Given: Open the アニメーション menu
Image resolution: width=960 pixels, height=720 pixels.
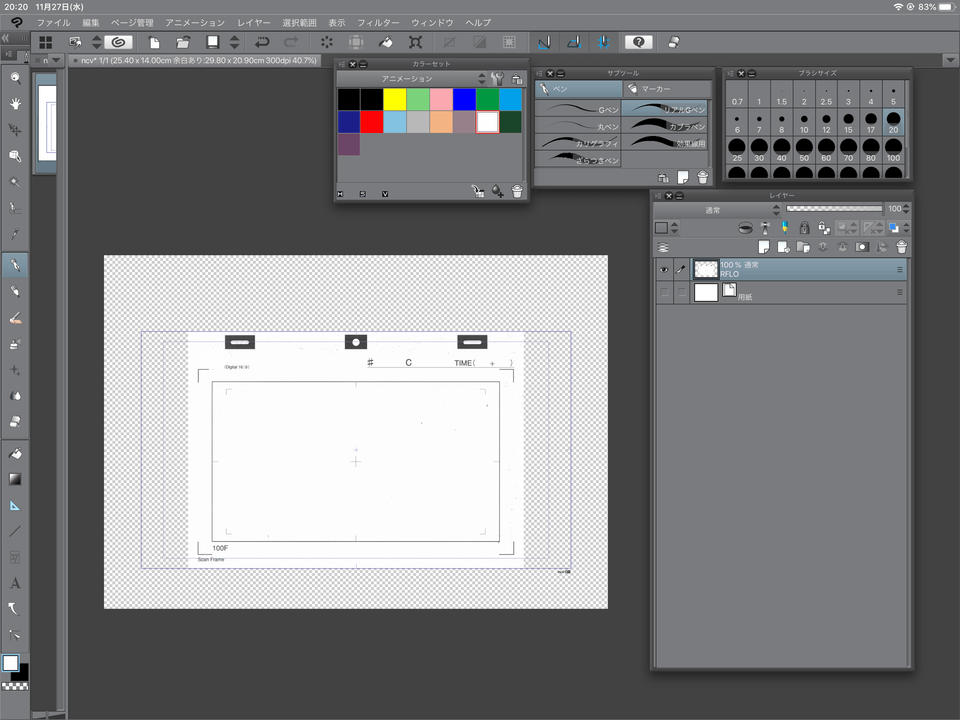Looking at the screenshot, I should point(195,23).
